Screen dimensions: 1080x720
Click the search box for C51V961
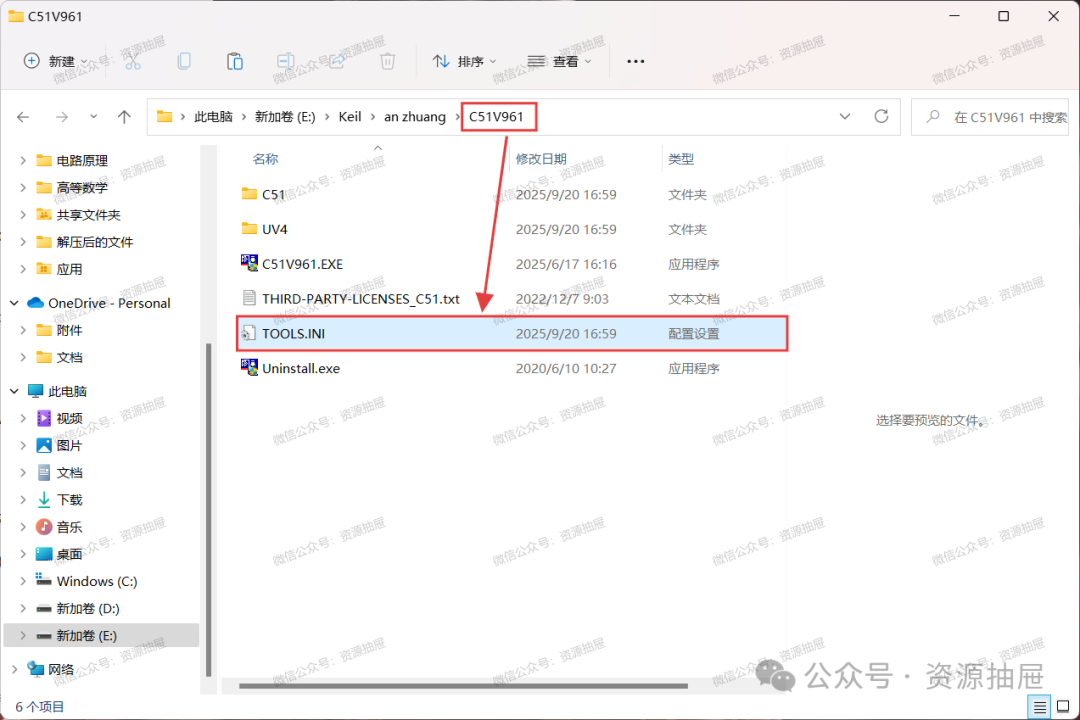tap(990, 117)
